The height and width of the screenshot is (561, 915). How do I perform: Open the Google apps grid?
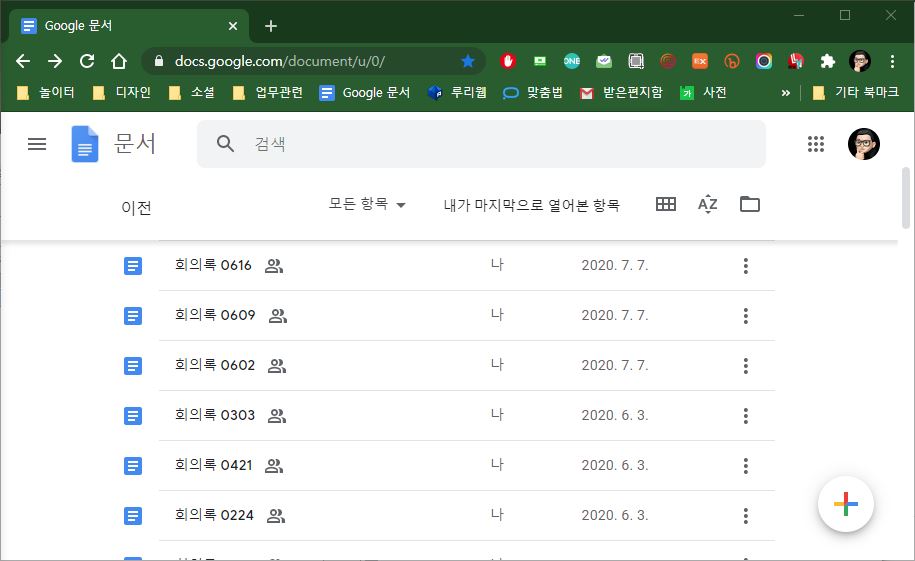point(816,144)
